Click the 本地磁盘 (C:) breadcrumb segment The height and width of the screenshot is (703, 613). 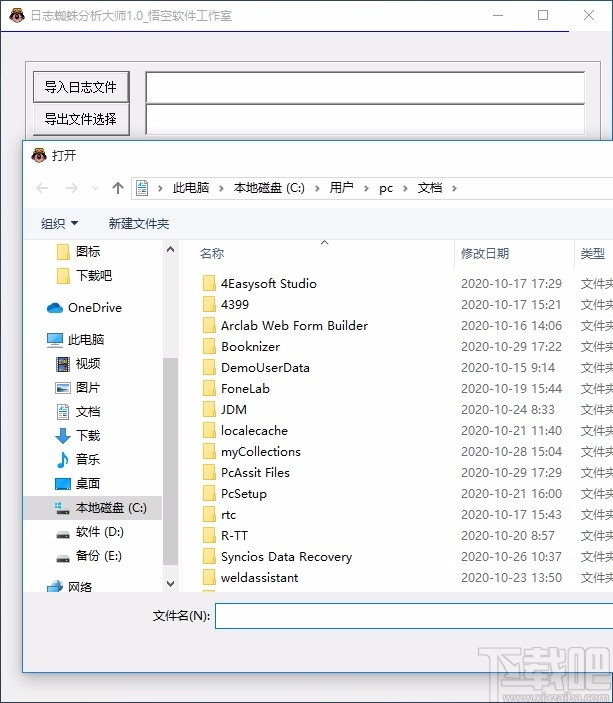pyautogui.click(x=269, y=188)
